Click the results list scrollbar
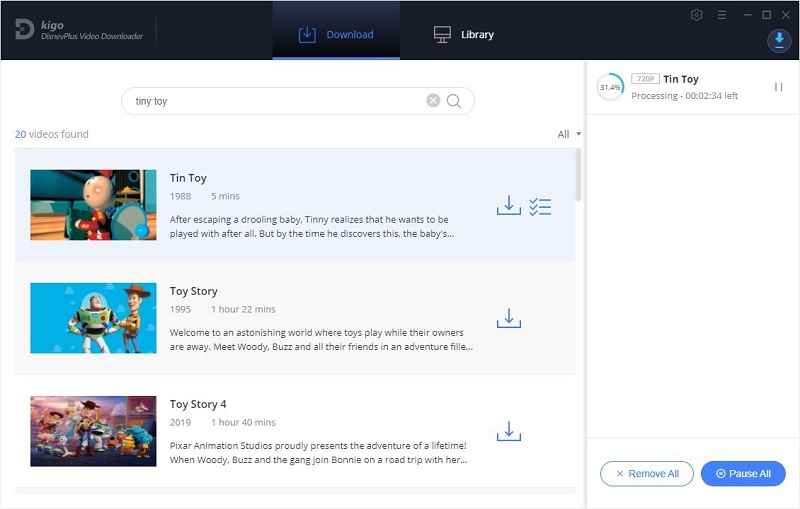 [x=578, y=175]
